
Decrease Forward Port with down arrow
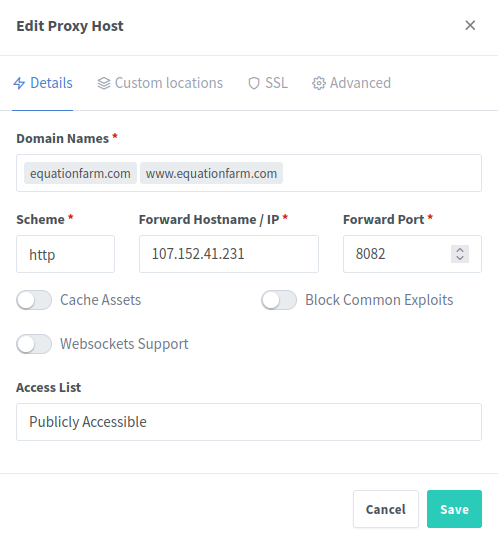(460, 258)
